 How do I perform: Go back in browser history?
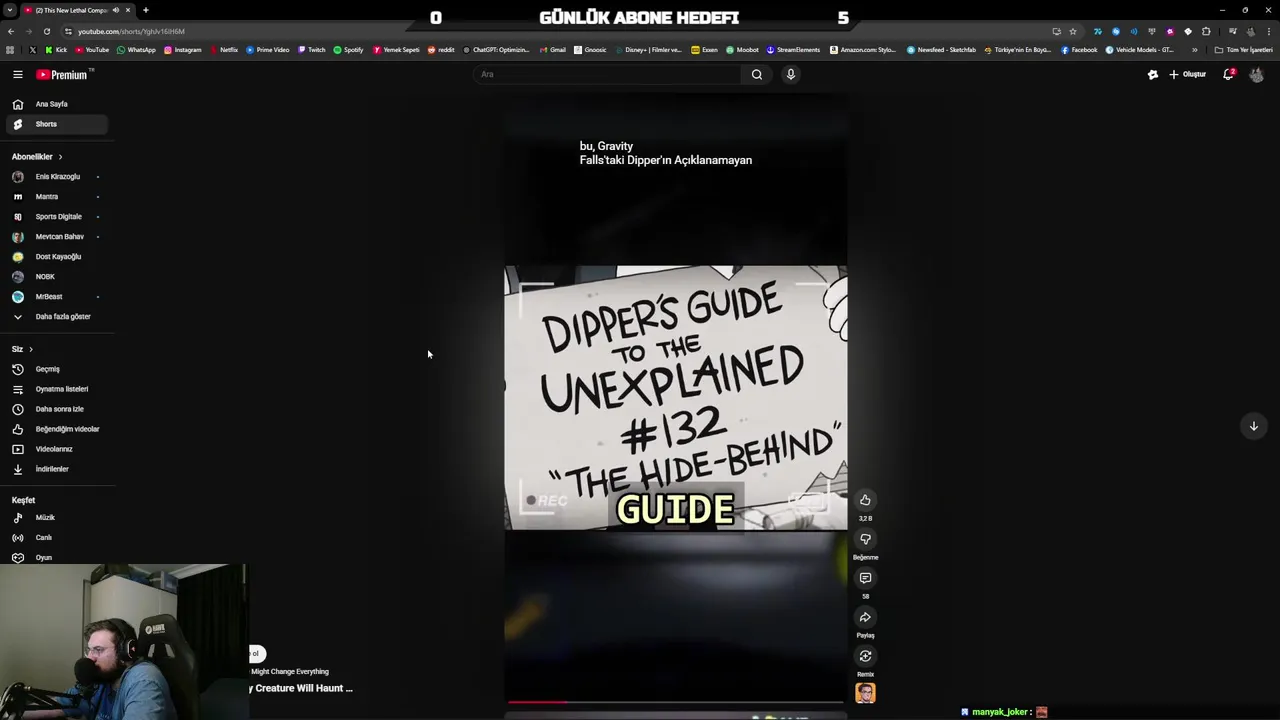click(11, 31)
